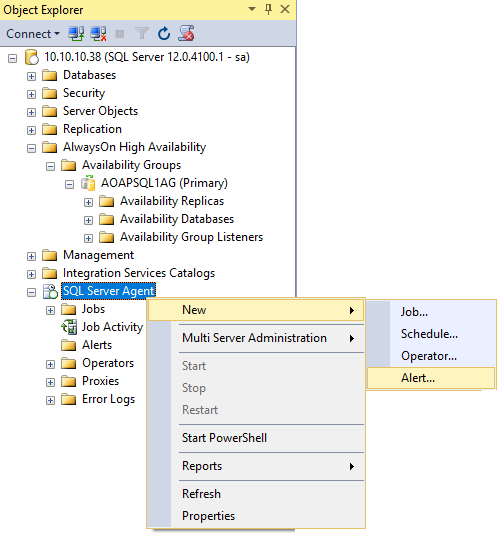The width and height of the screenshot is (497, 533).
Task: Collapse the AlwaysOn High Availability node
Action: click(31, 148)
